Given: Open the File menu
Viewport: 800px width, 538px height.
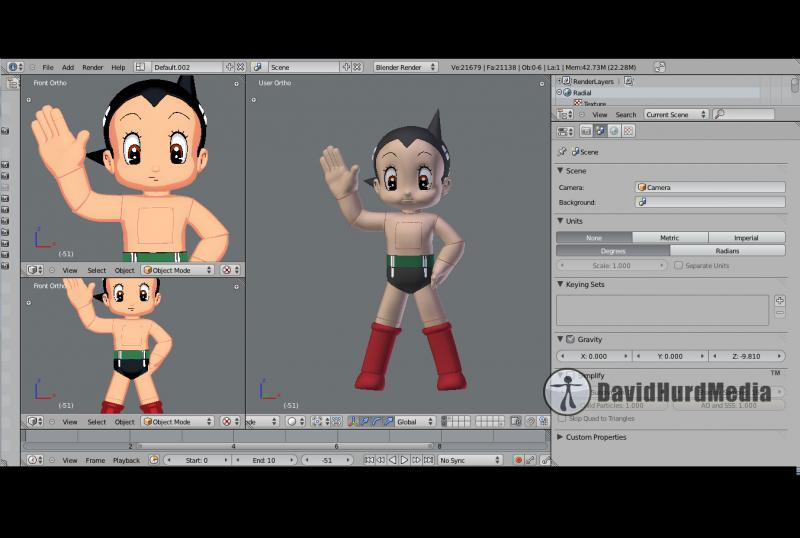Looking at the screenshot, I should tap(48, 67).
